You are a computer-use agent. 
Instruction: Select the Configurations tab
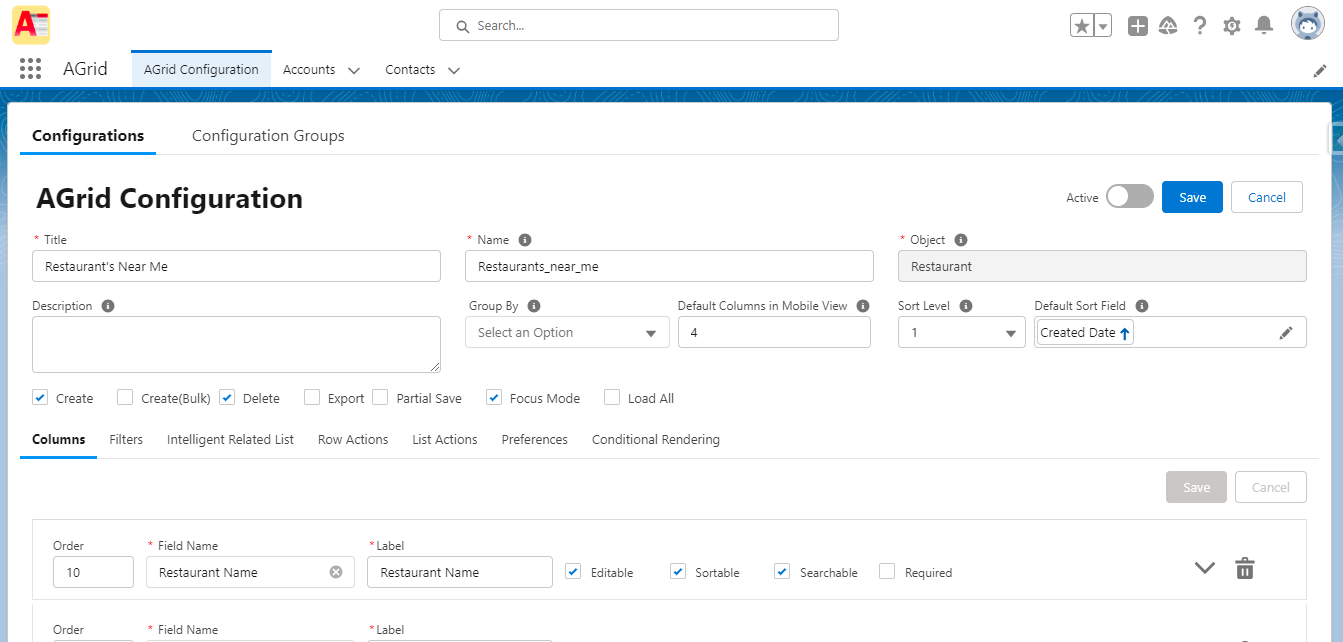point(88,136)
